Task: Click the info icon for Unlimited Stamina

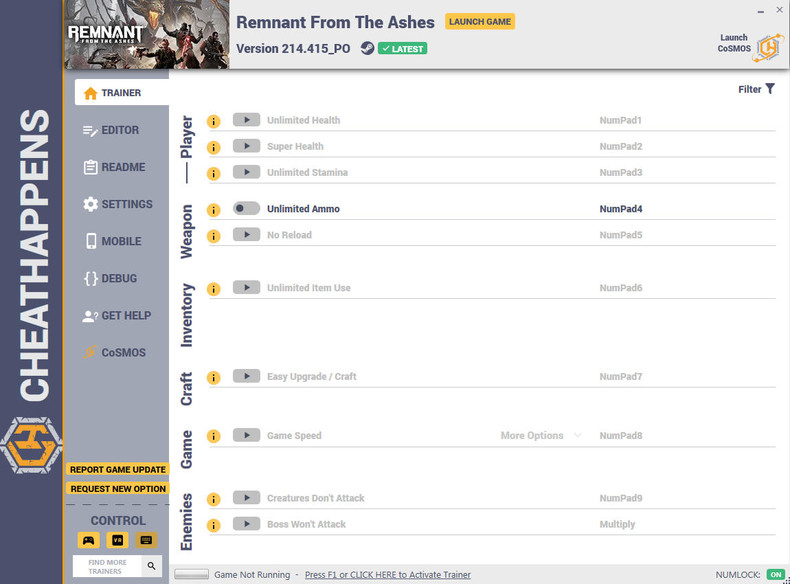Action: click(214, 174)
